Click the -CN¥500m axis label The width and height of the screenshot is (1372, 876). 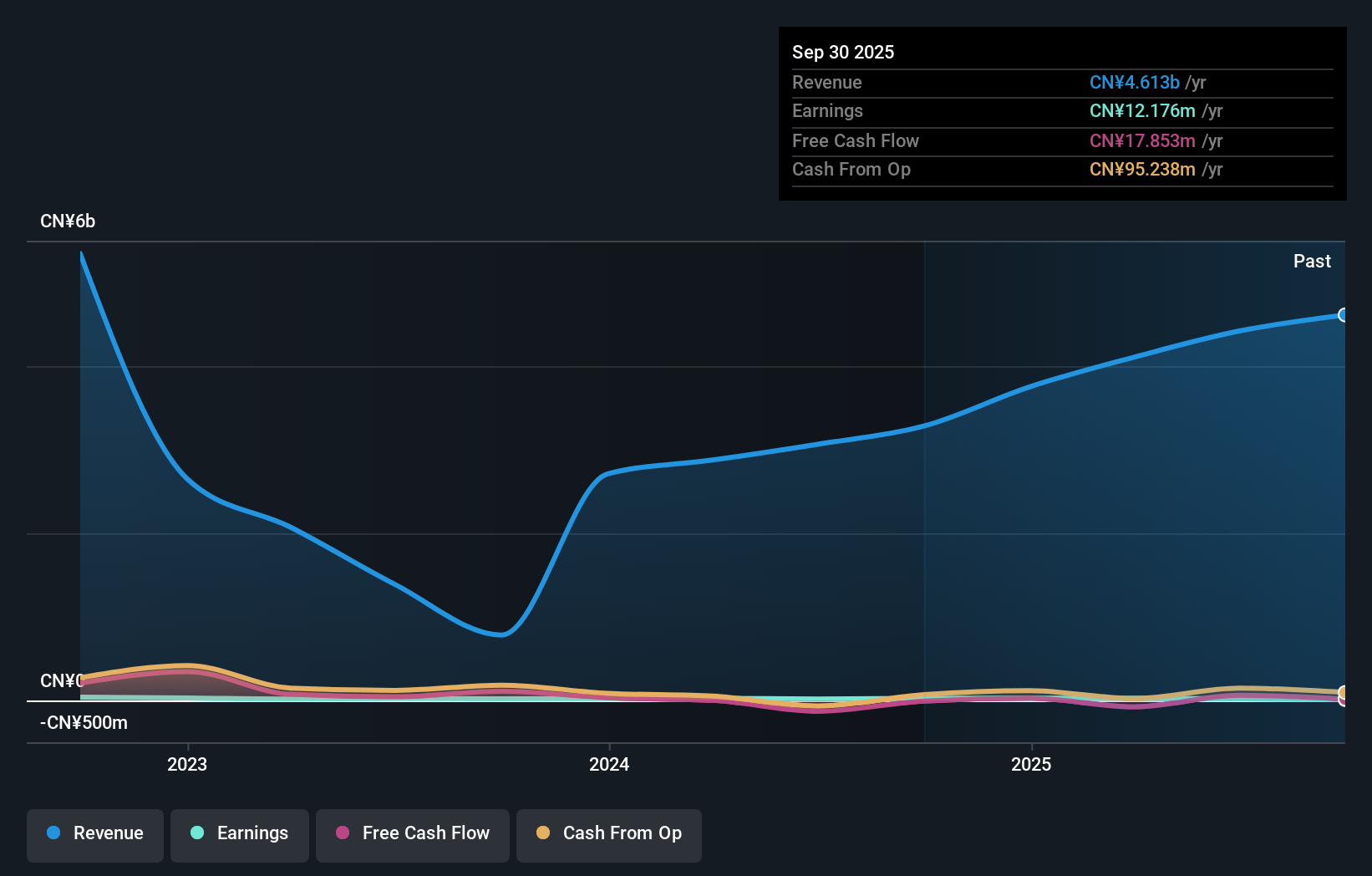pos(84,723)
